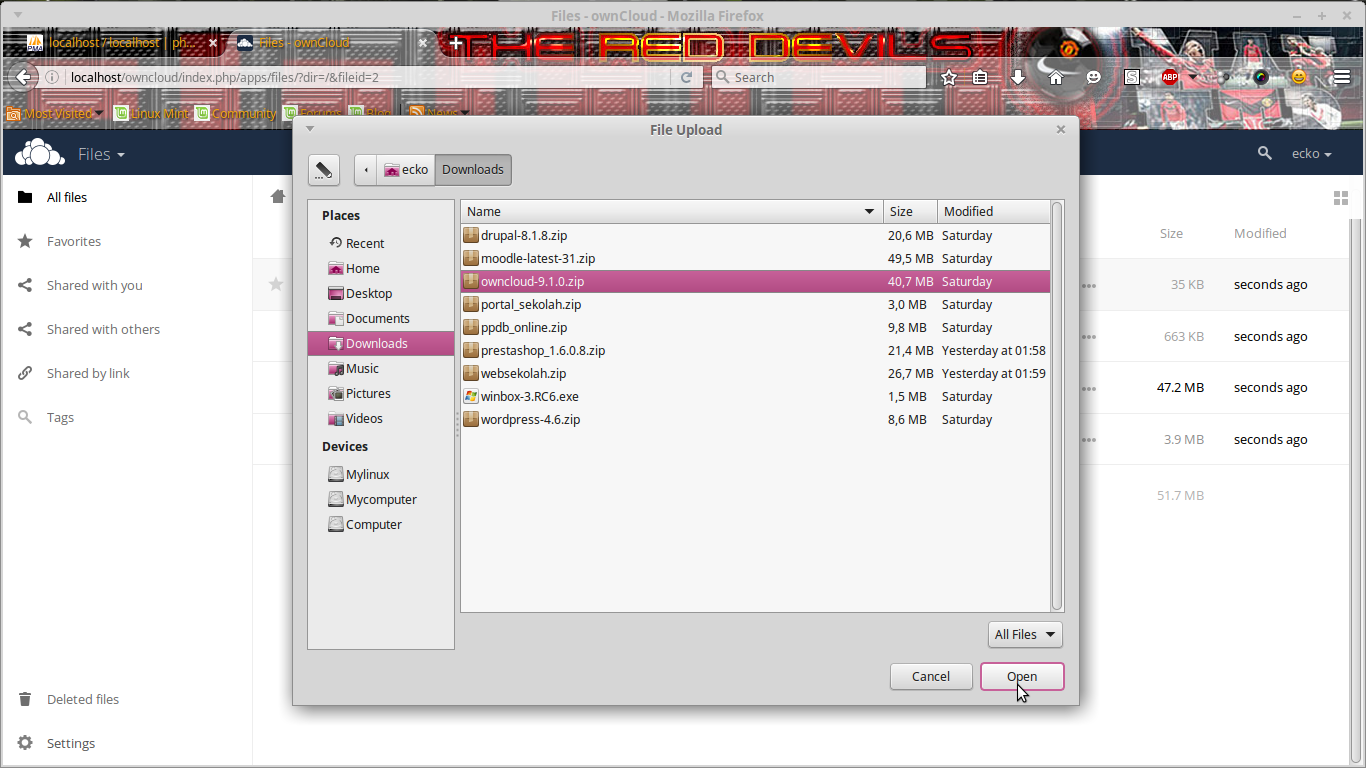Click the Adblock Plus ABP icon

point(1169,77)
